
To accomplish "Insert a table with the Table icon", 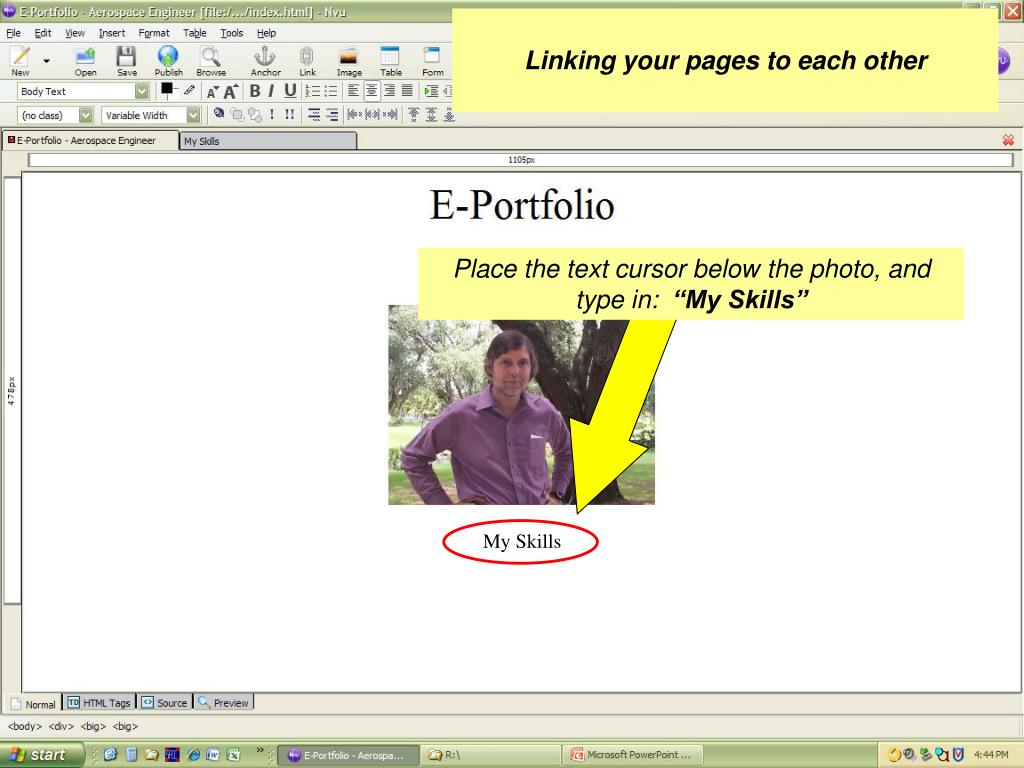I will click(x=391, y=61).
